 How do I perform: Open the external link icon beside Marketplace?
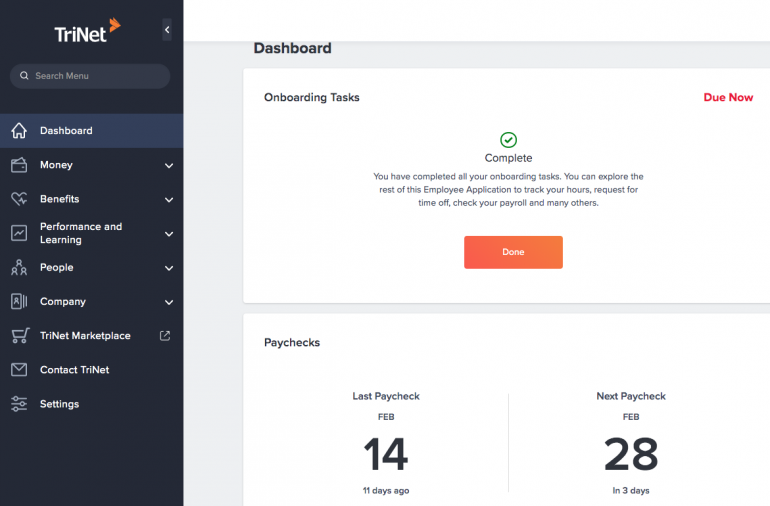[166, 336]
